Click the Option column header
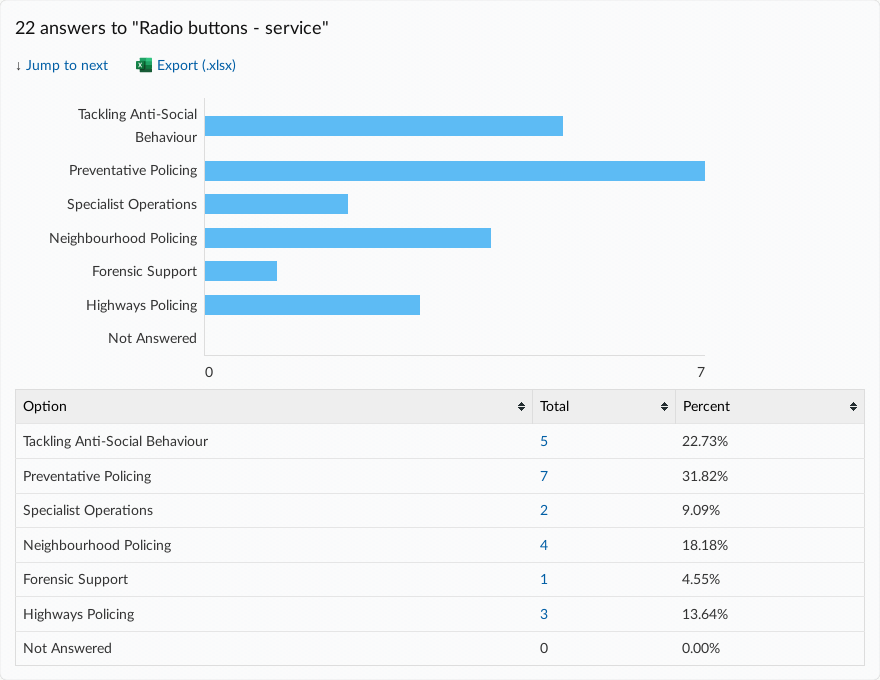This screenshot has width=880, height=680. pyautogui.click(x=45, y=406)
